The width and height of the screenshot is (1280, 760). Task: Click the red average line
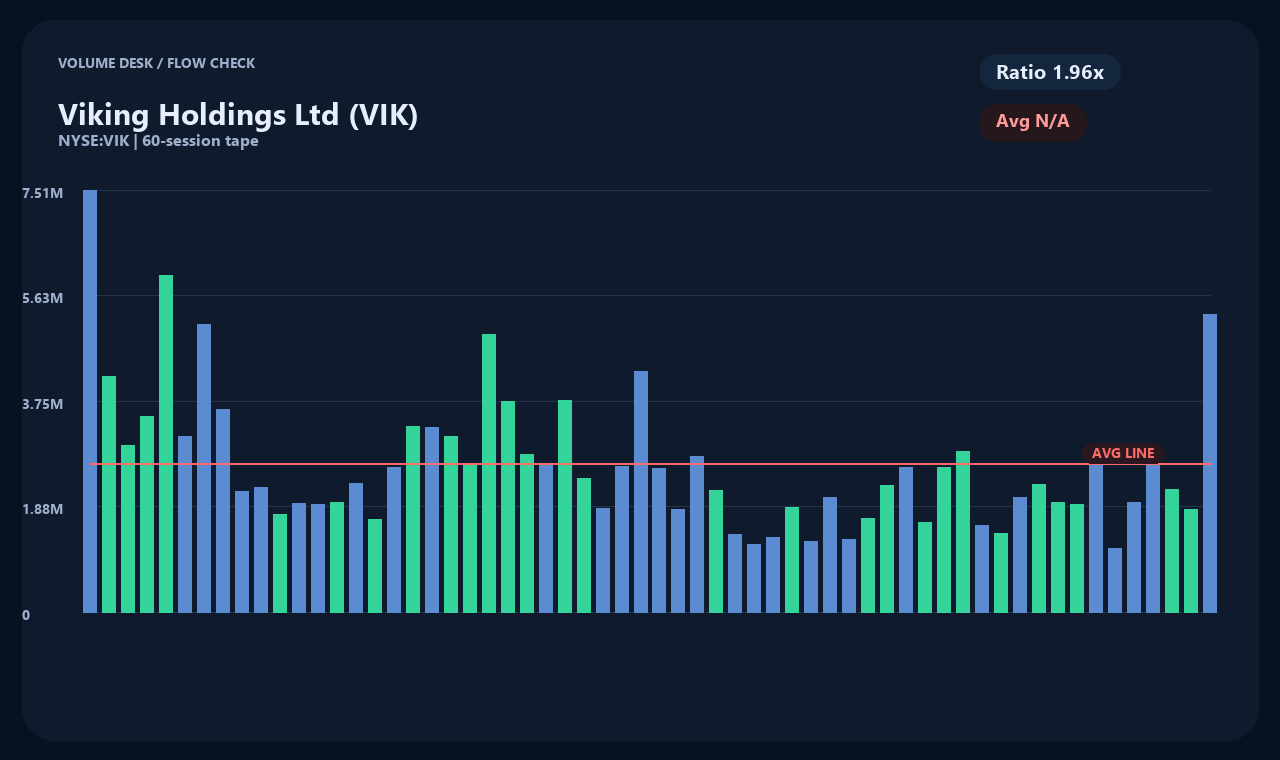[651, 464]
